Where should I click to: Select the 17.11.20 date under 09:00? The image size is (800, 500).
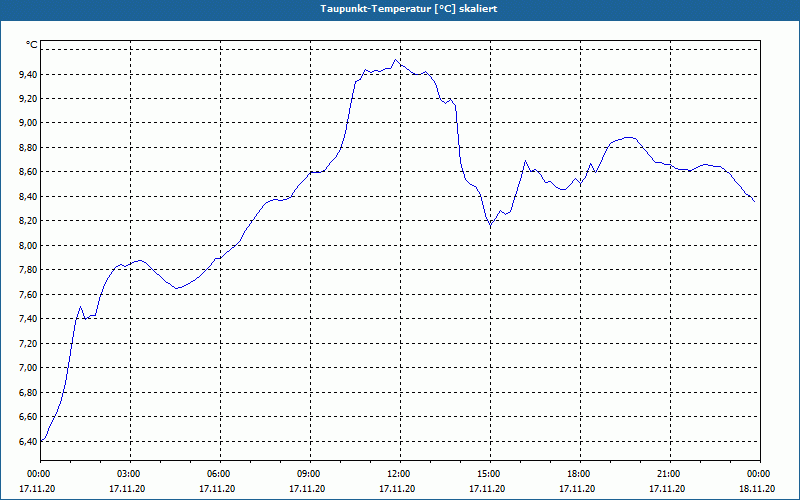point(307,489)
